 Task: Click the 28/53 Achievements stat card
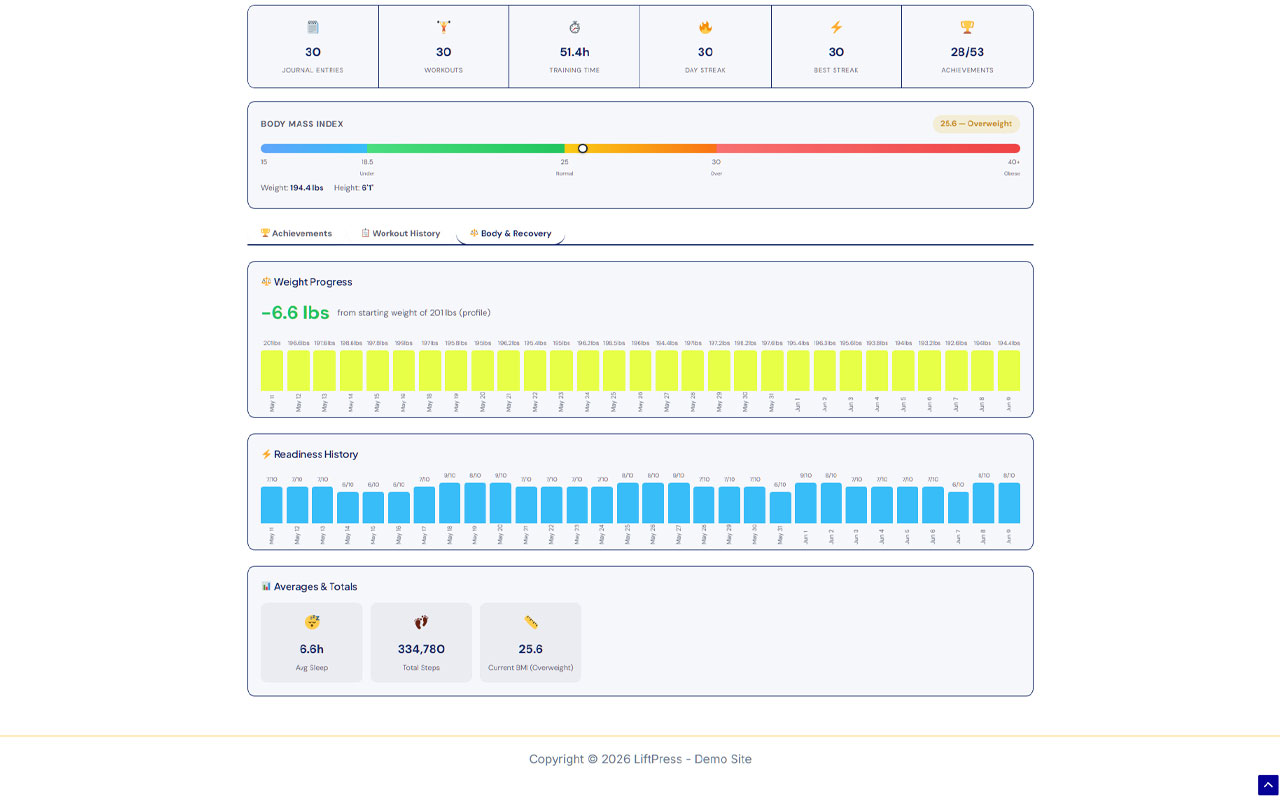967,47
